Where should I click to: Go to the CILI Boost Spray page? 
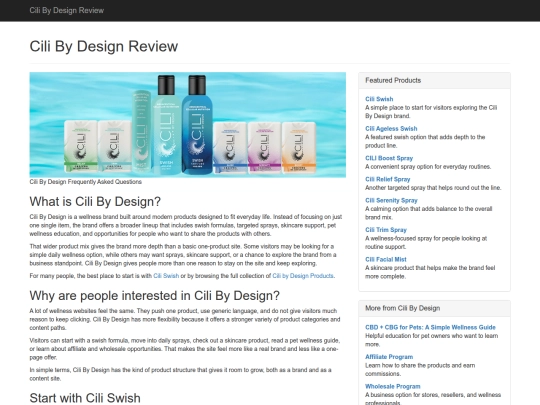click(x=389, y=158)
